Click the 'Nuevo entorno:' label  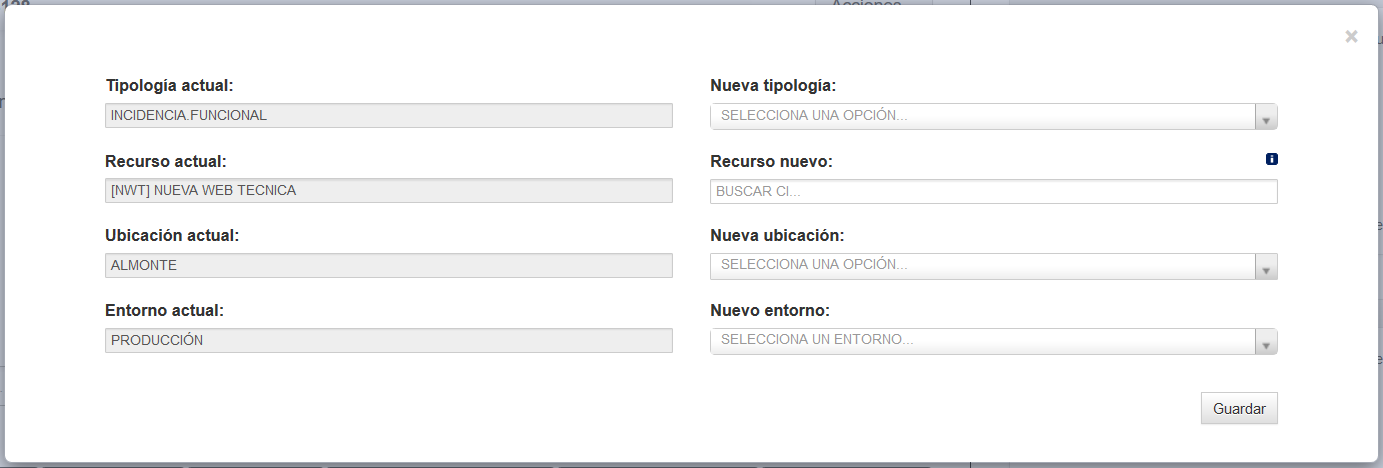click(x=770, y=311)
